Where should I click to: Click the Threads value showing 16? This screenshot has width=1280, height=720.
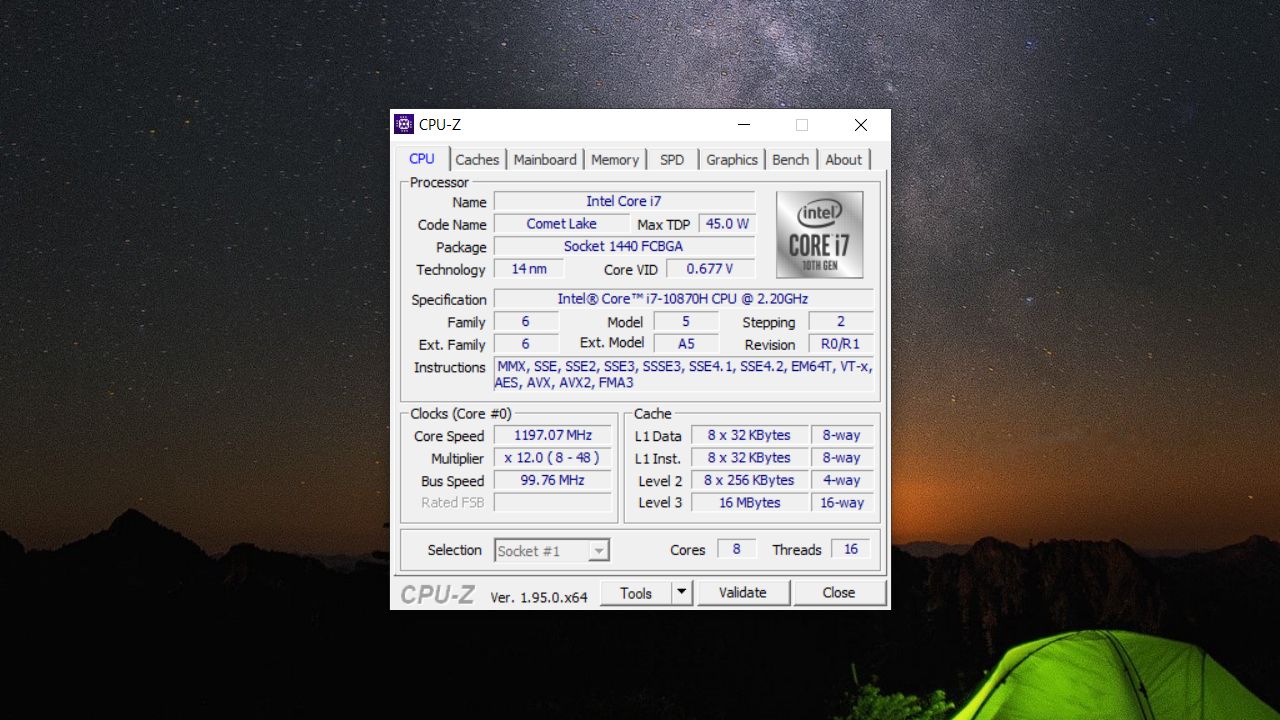pos(851,548)
